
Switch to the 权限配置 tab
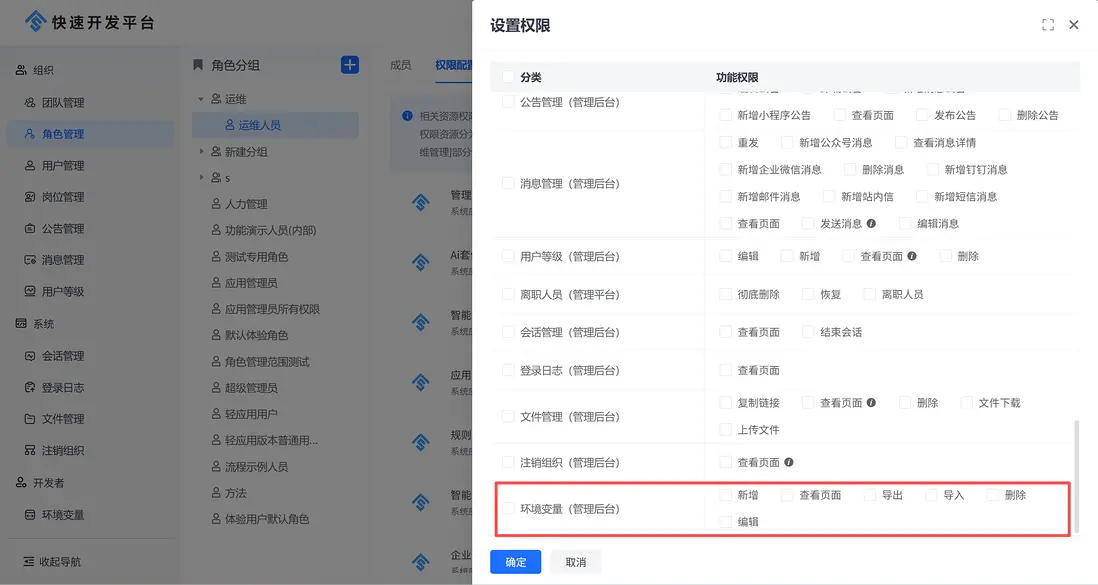[x=453, y=65]
